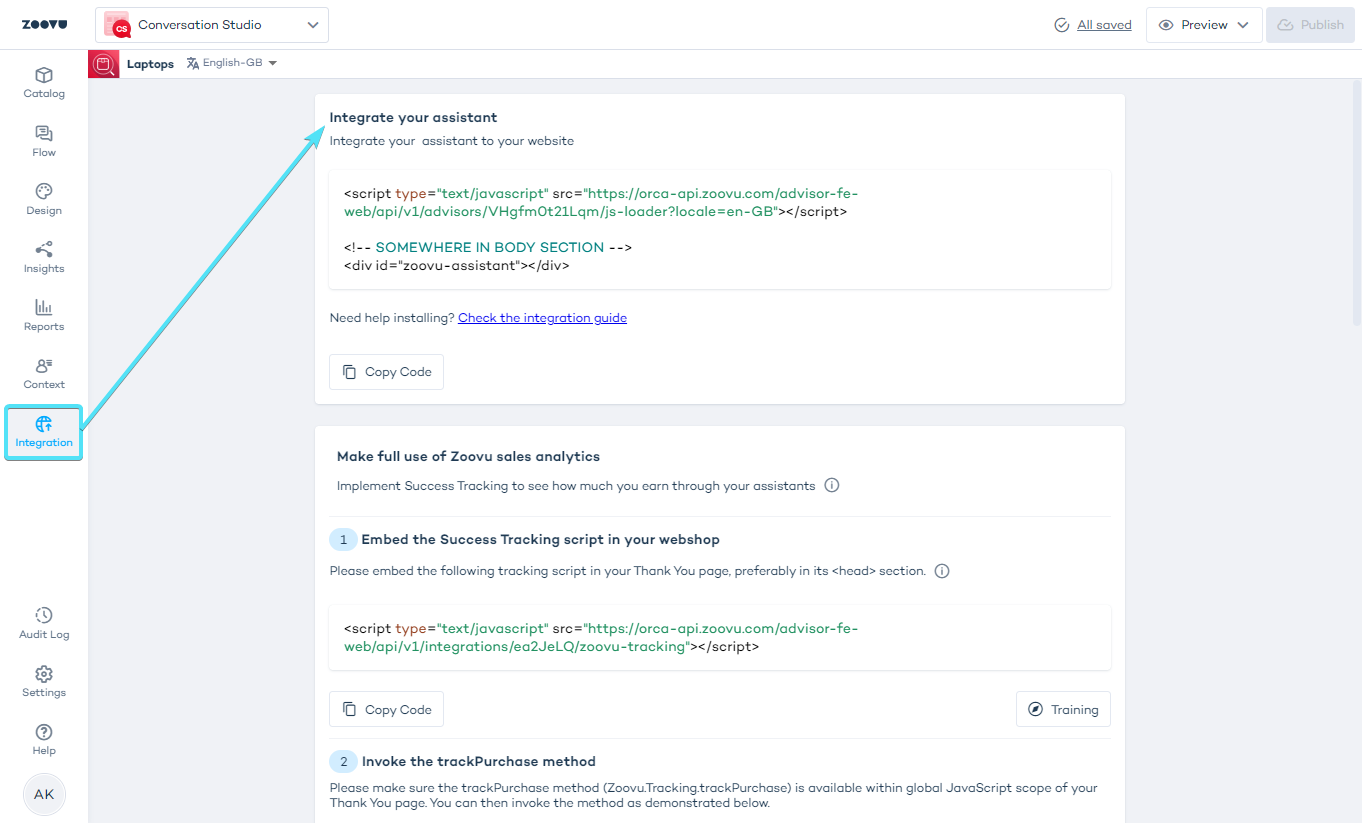Open the Audit Log

(x=44, y=616)
